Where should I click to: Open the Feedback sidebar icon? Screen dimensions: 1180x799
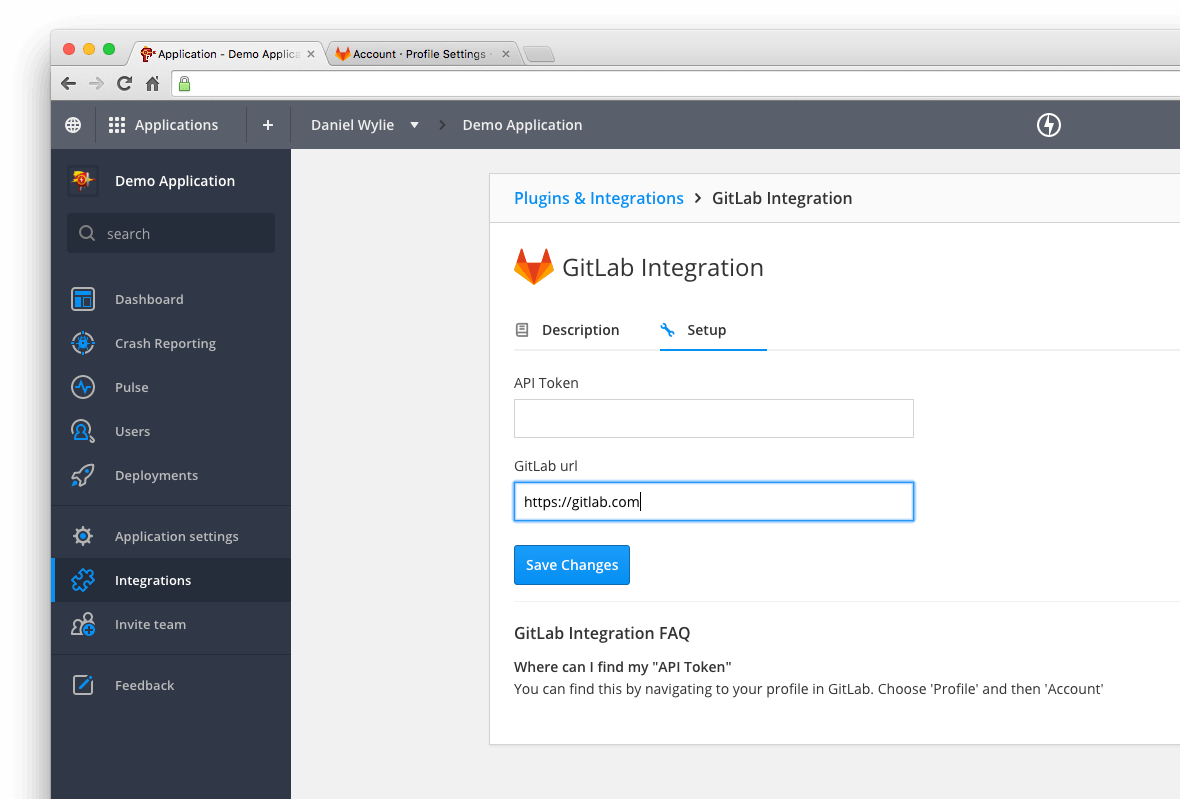82,685
